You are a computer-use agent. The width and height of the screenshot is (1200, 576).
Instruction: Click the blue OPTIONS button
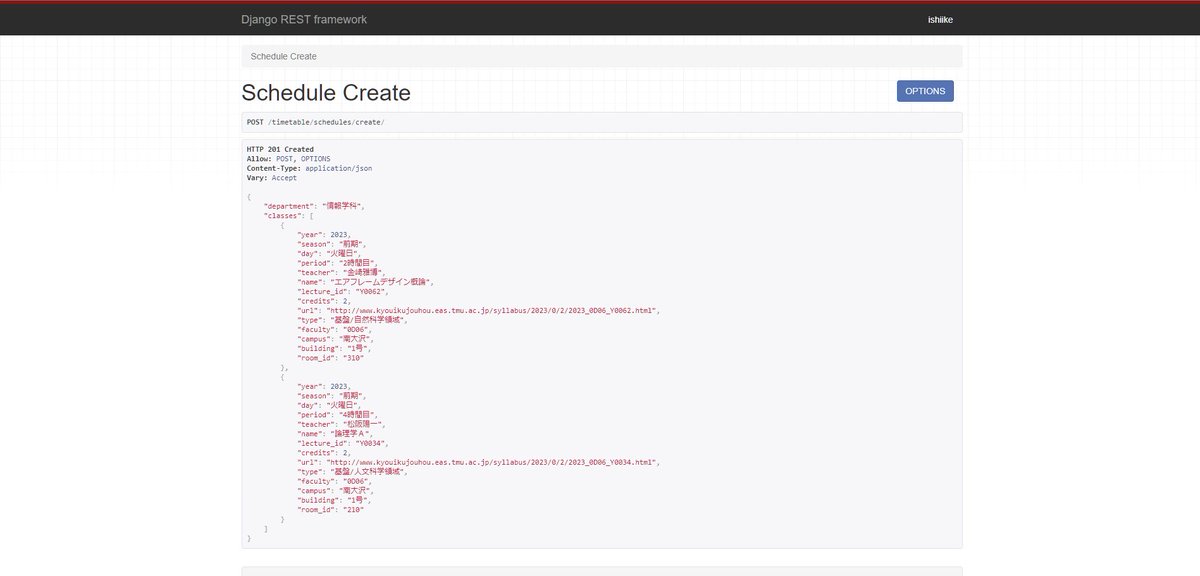click(925, 91)
